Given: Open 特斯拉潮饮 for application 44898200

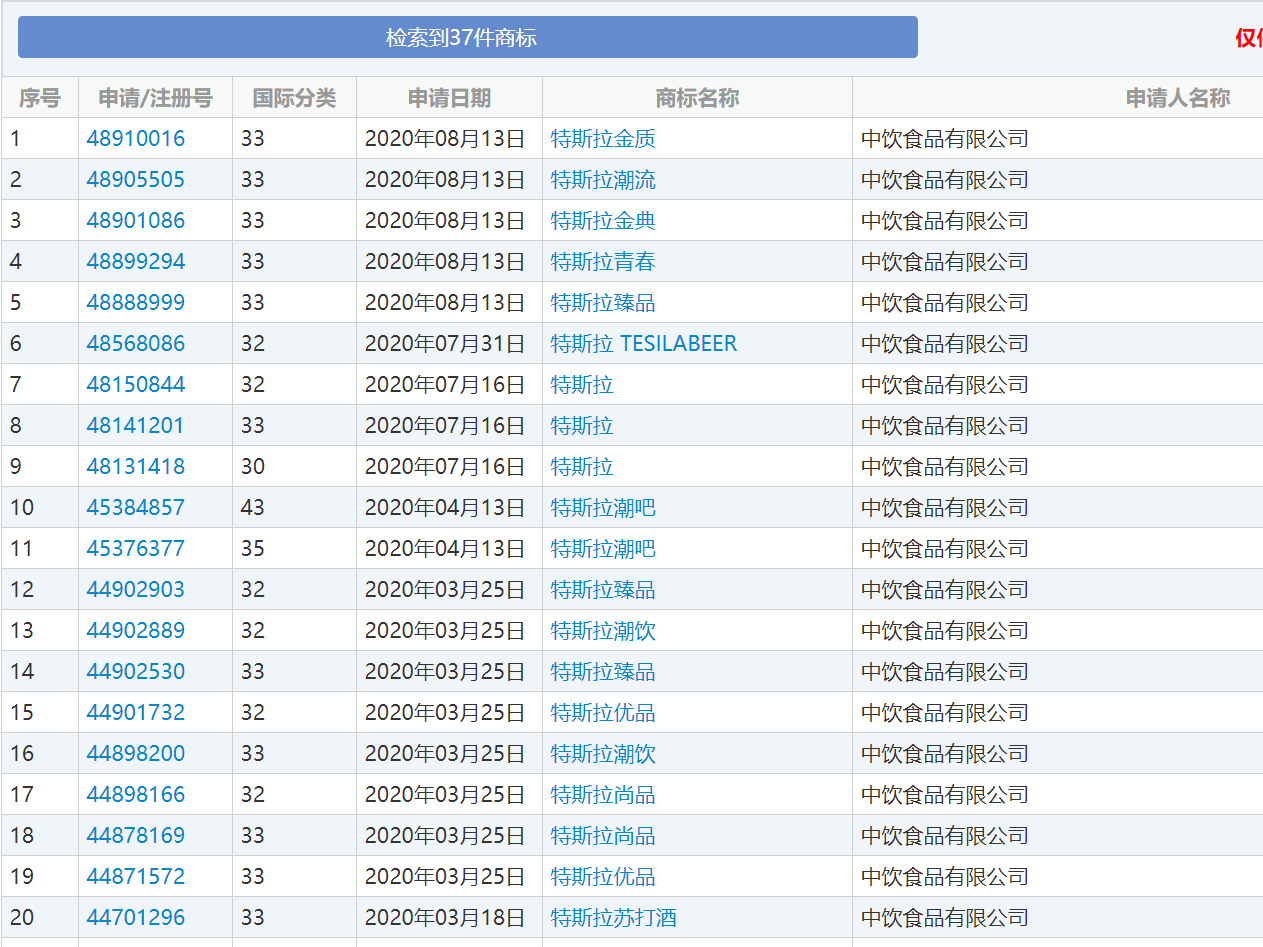Looking at the screenshot, I should pos(603,754).
